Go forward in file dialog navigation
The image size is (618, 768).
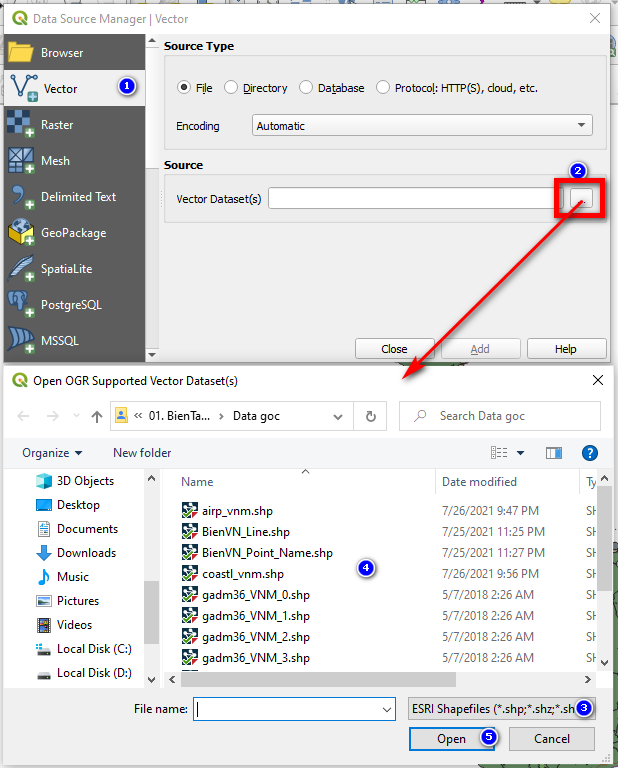pyautogui.click(x=52, y=416)
